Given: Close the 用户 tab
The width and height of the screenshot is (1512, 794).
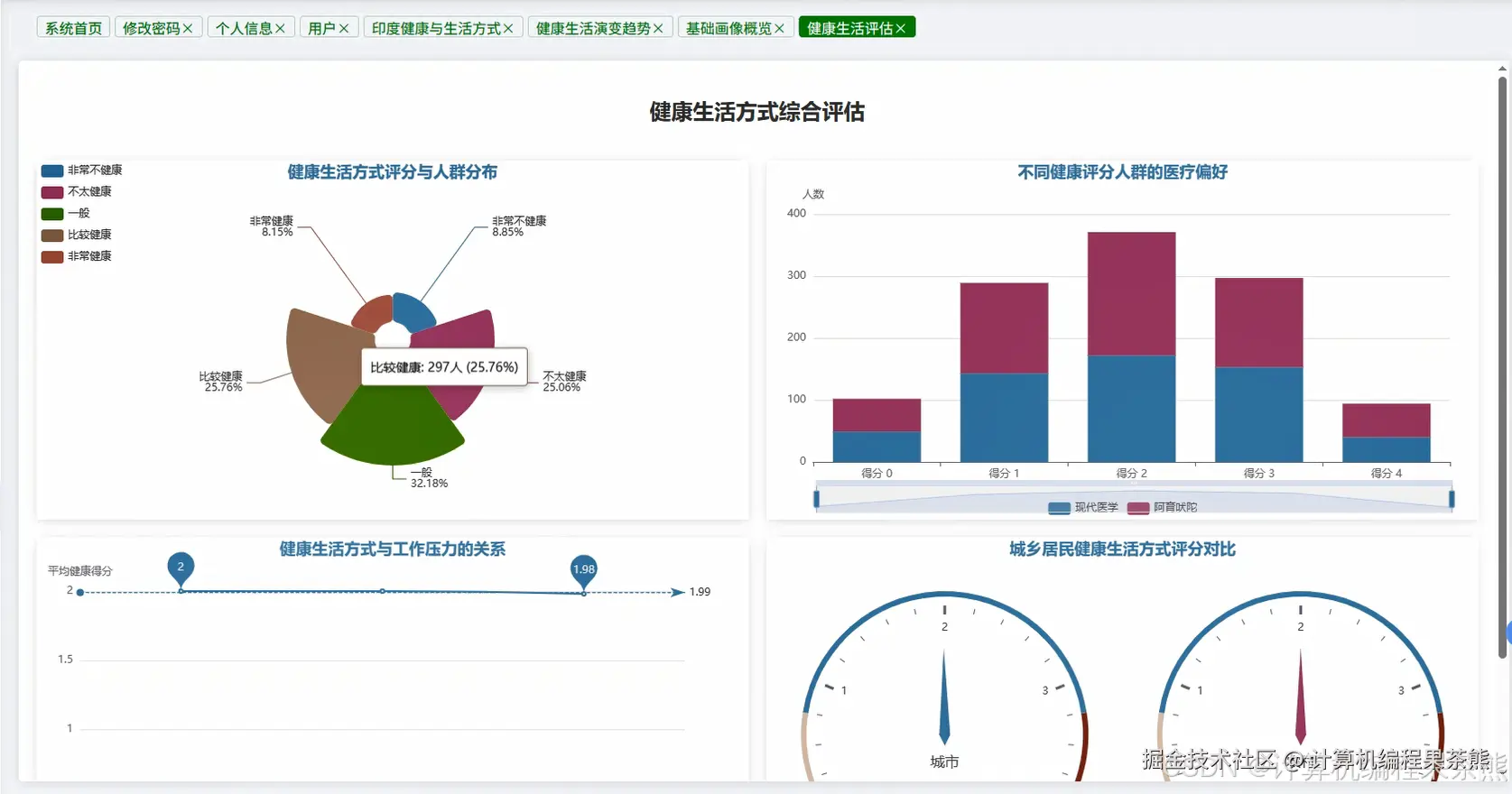Looking at the screenshot, I should 344,29.
